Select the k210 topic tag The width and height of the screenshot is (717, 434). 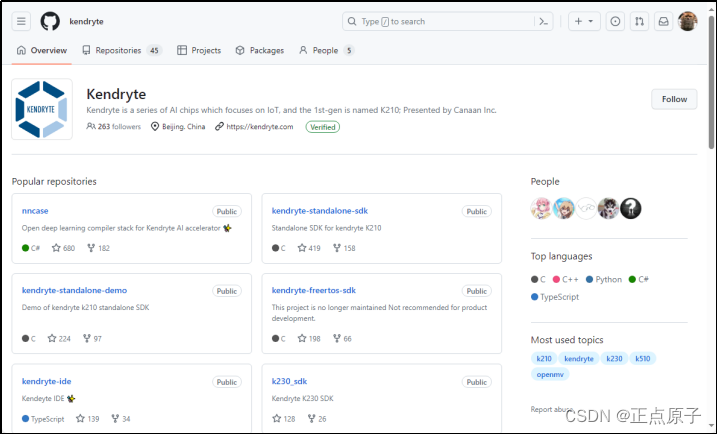click(544, 359)
